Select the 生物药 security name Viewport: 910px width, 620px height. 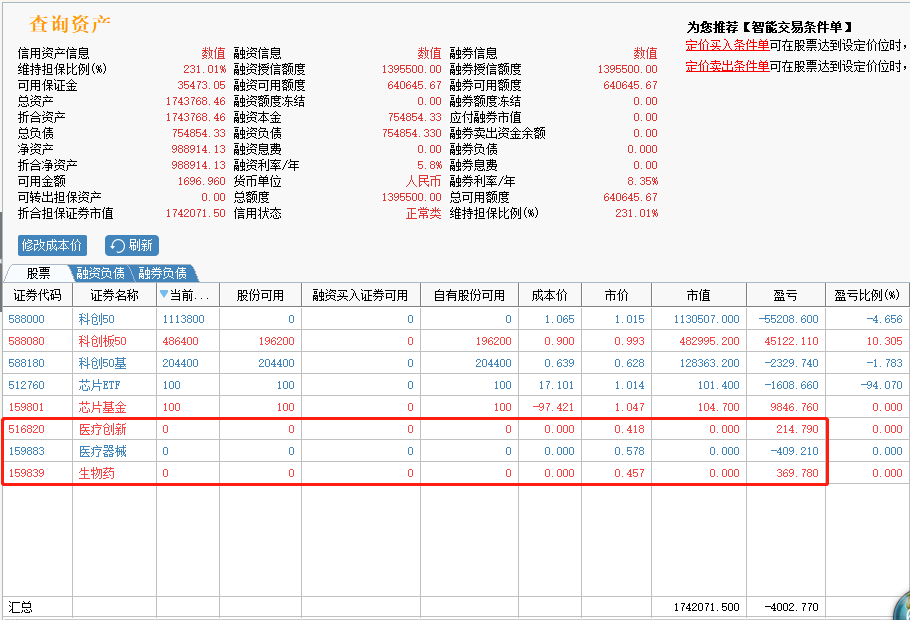click(96, 474)
